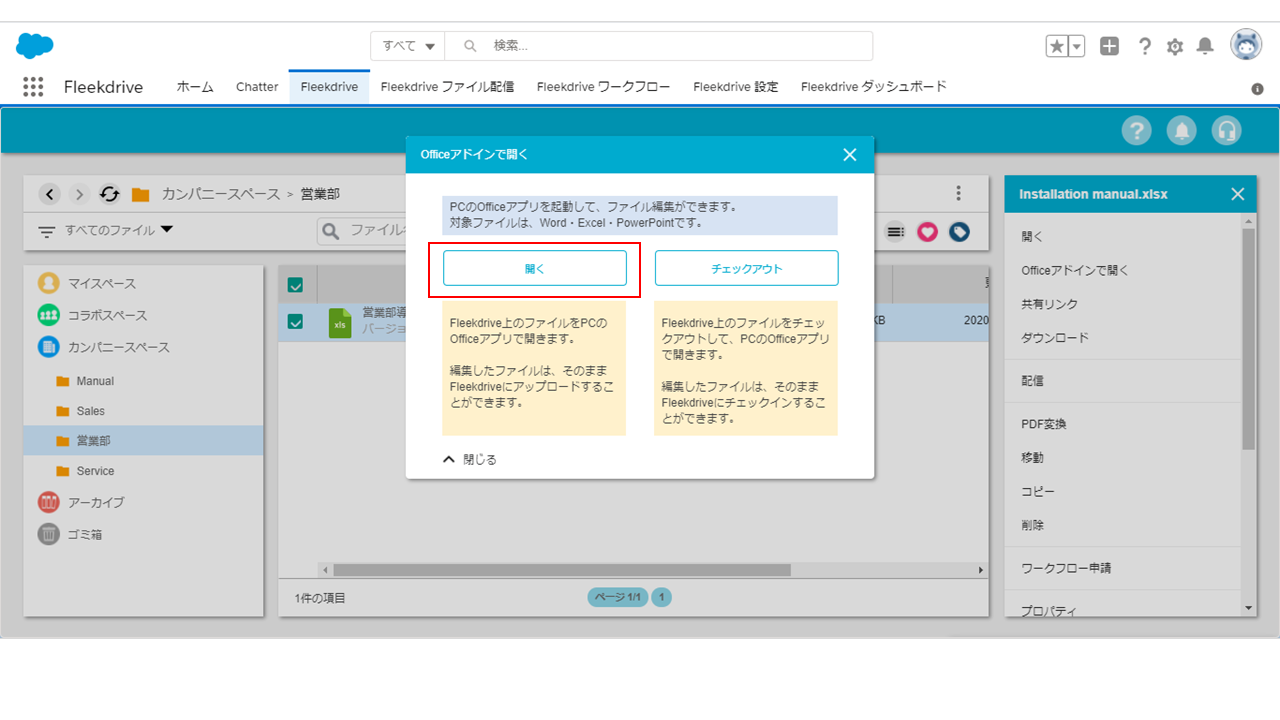Click the refresh folder icon

point(109,194)
